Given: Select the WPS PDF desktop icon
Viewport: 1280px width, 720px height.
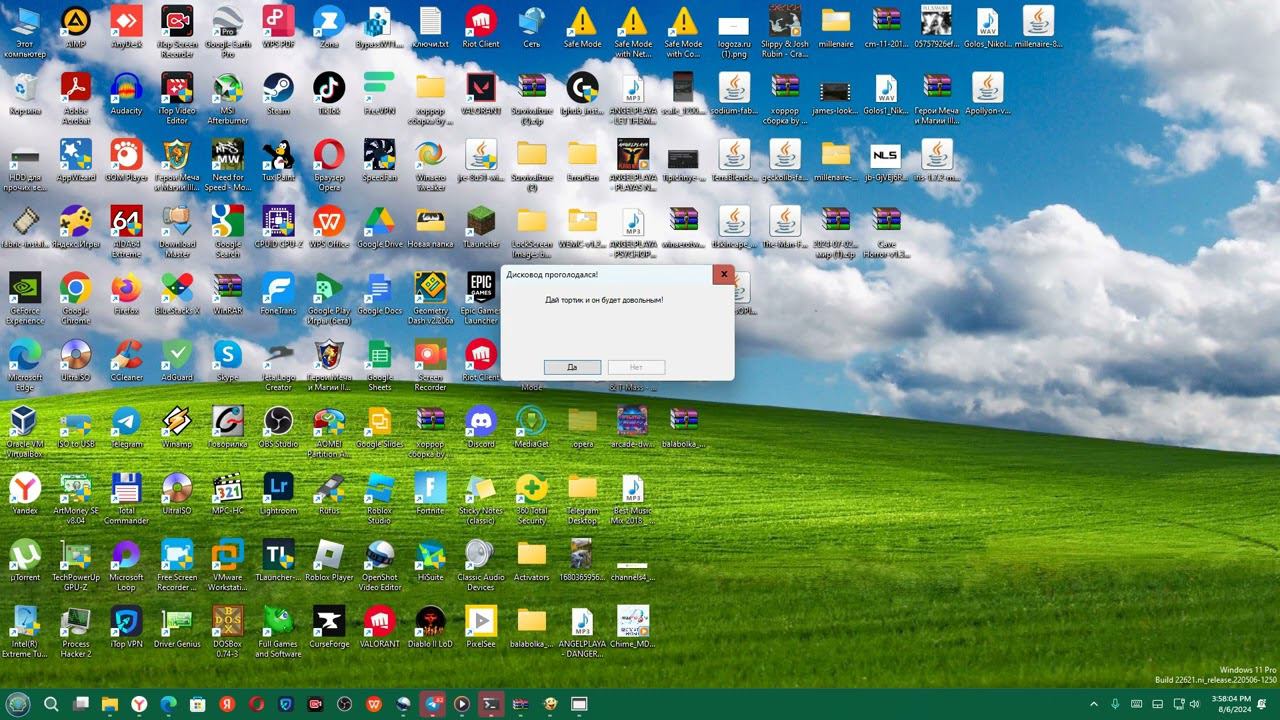Looking at the screenshot, I should (278, 27).
